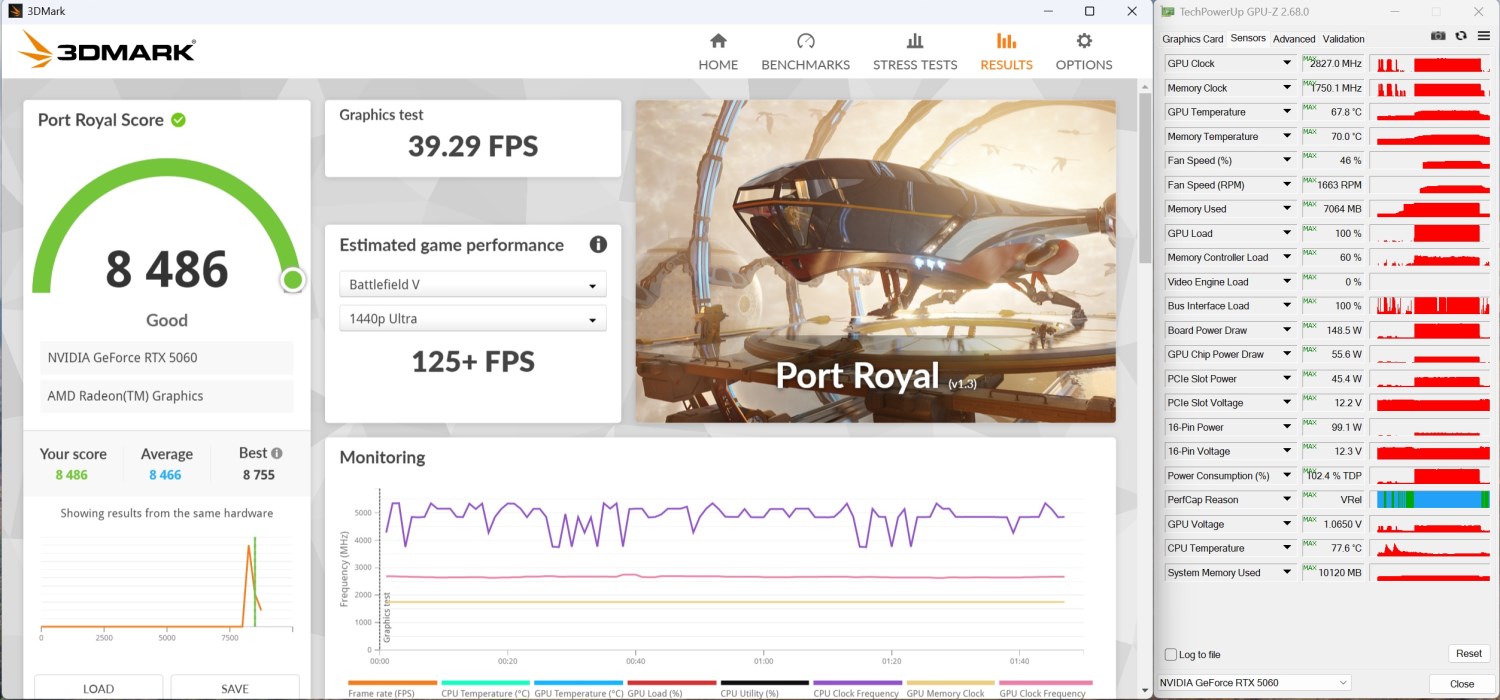Open the 1440p Ultra resolution dropdown
Image resolution: width=1500 pixels, height=700 pixels.
pyautogui.click(x=472, y=318)
